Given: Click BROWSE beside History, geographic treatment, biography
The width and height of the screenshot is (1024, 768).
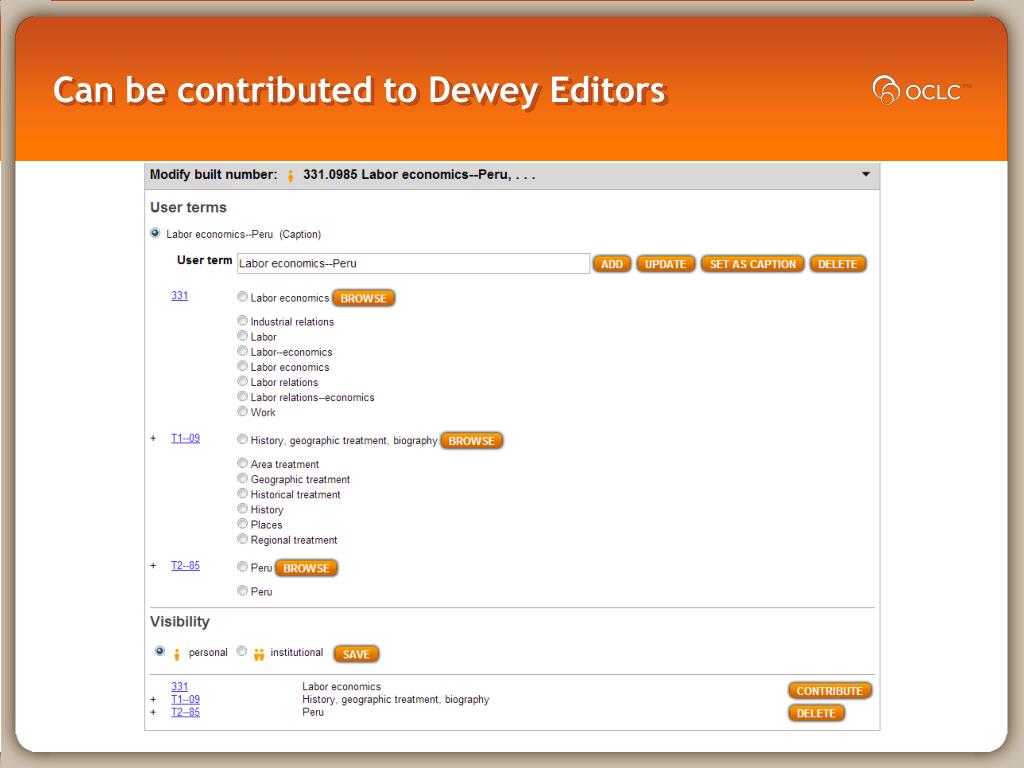Looking at the screenshot, I should [472, 441].
